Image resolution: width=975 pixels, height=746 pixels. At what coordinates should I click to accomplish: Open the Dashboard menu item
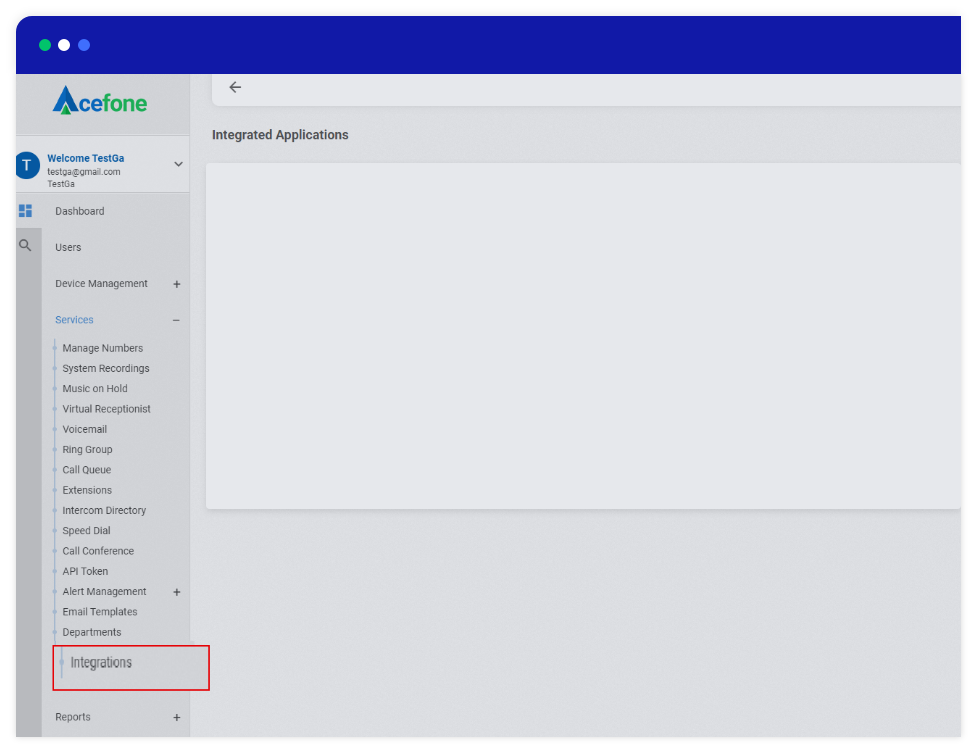[80, 212]
